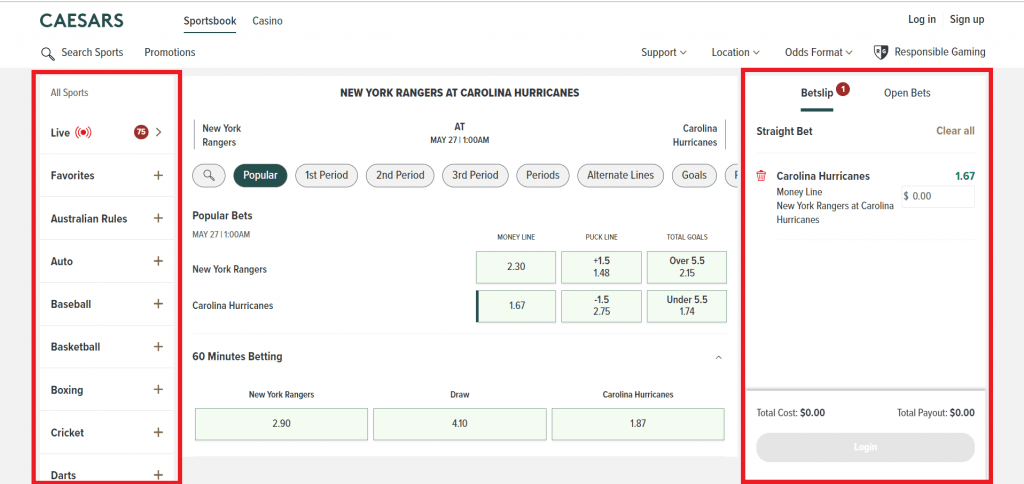The width and height of the screenshot is (1024, 484).
Task: Click the market search magnifier pill
Action: [209, 175]
